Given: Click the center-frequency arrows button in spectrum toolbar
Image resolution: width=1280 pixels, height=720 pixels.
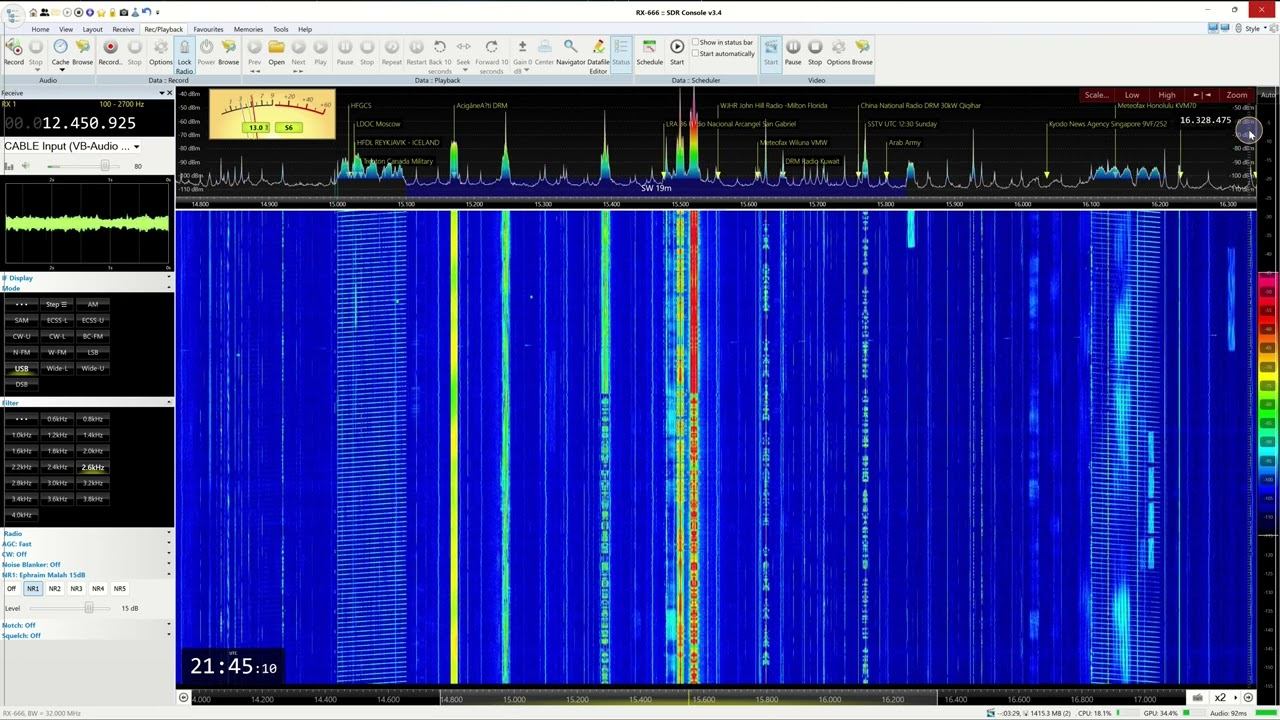Looking at the screenshot, I should (1202, 95).
